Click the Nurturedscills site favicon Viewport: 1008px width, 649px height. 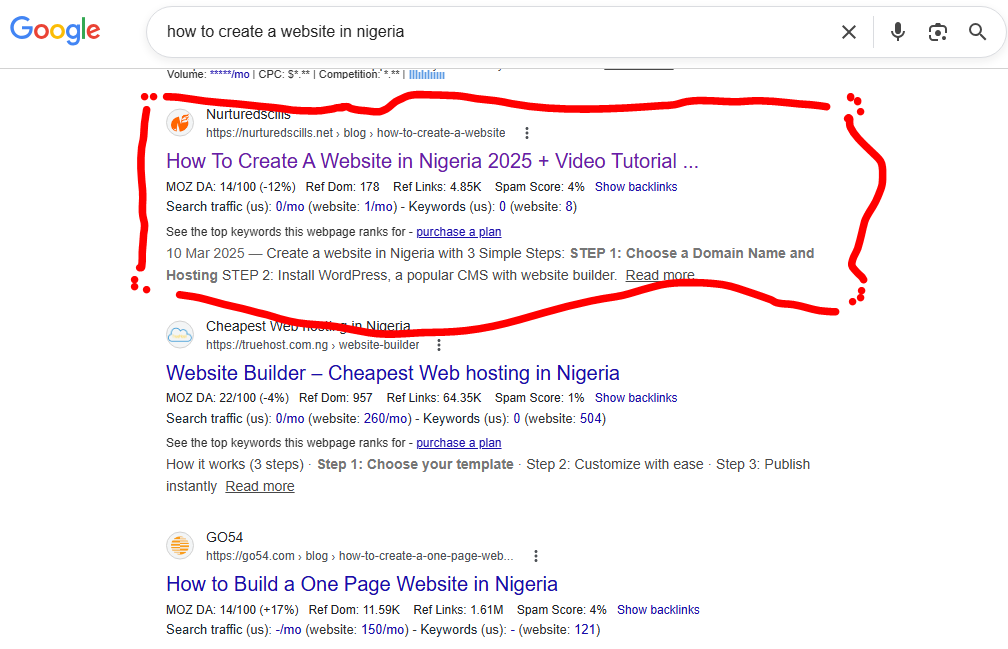point(180,123)
